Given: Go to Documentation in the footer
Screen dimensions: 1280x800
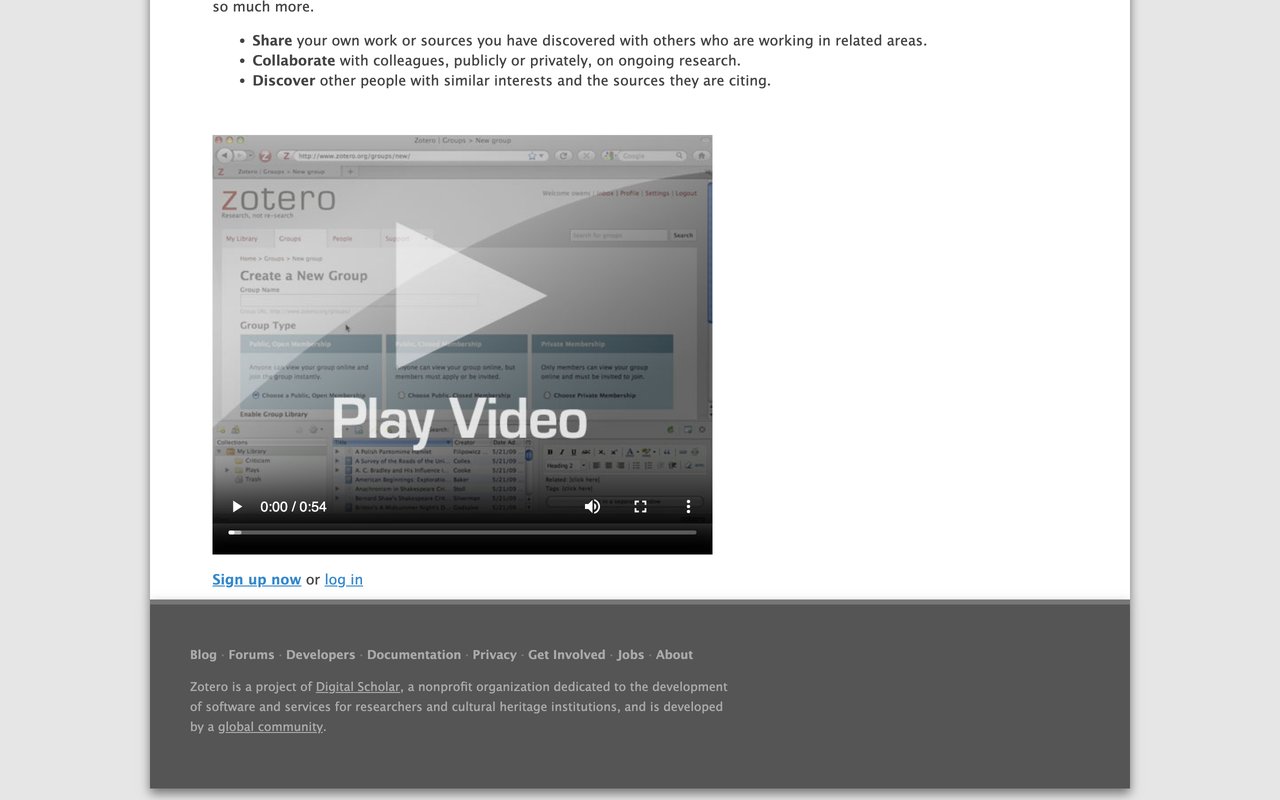Looking at the screenshot, I should tap(414, 655).
